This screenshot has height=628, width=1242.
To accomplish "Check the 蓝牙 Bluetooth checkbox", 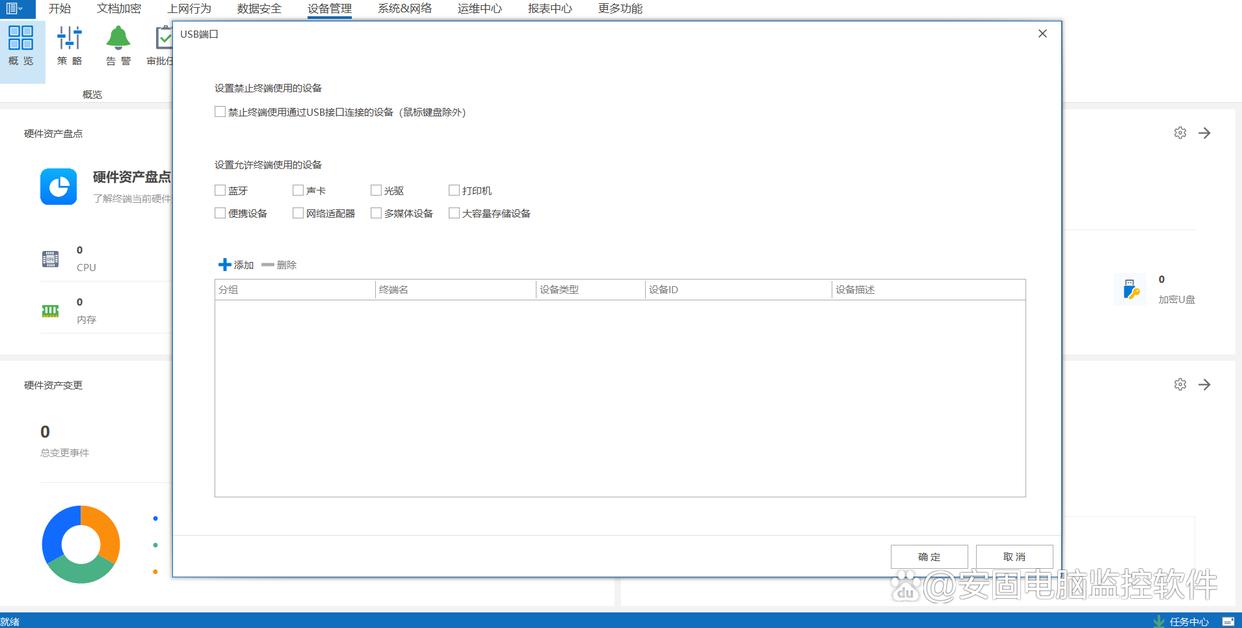I will pos(220,190).
